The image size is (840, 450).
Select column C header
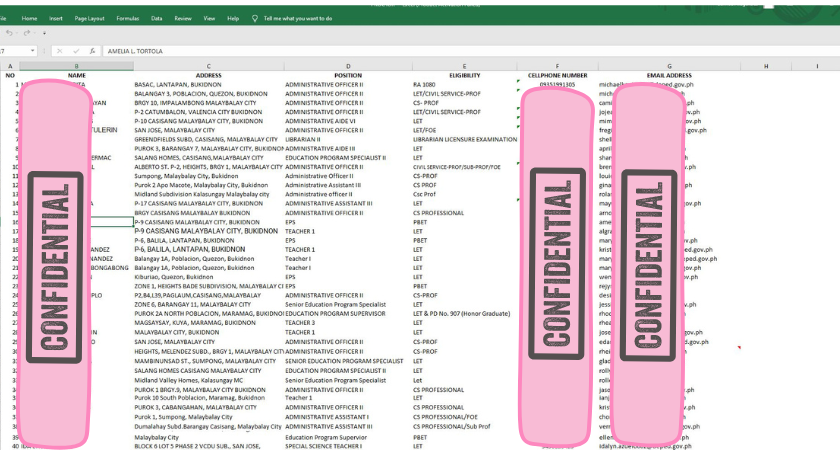pyautogui.click(x=208, y=66)
